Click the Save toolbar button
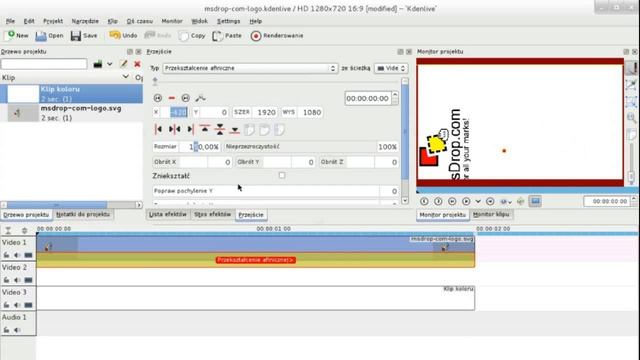 click(84, 36)
